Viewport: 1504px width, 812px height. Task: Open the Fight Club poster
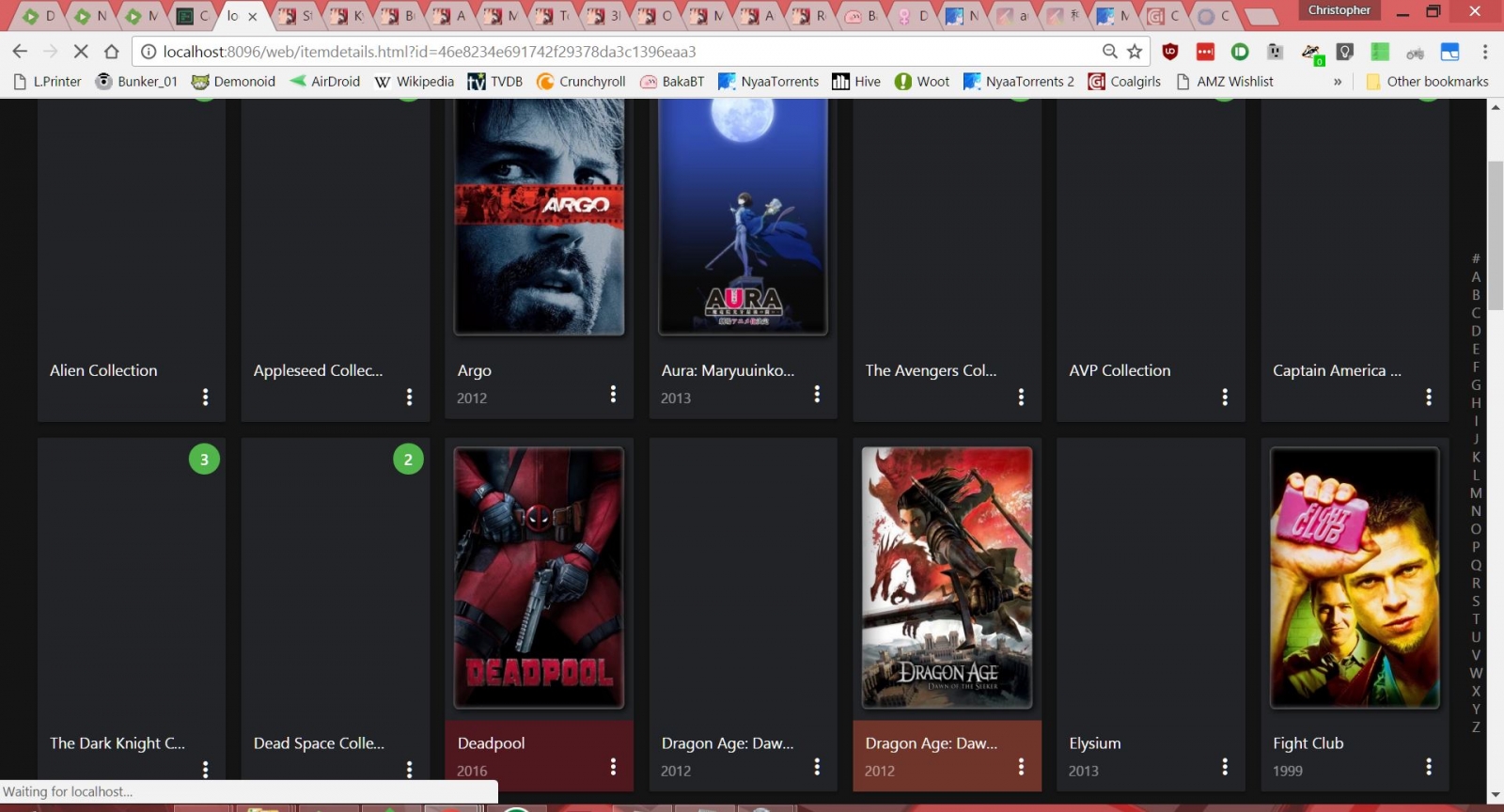click(x=1355, y=578)
